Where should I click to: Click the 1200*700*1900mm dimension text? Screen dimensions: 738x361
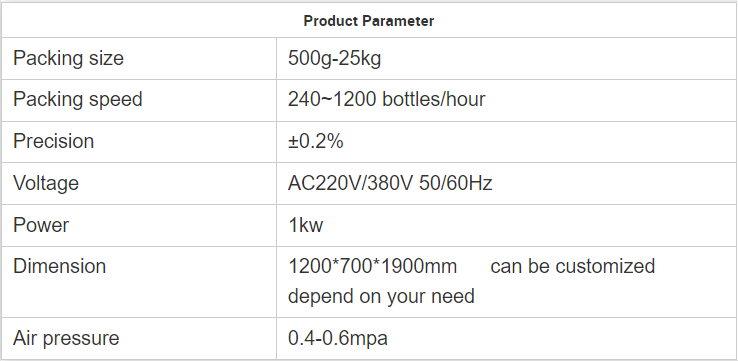coord(372,266)
